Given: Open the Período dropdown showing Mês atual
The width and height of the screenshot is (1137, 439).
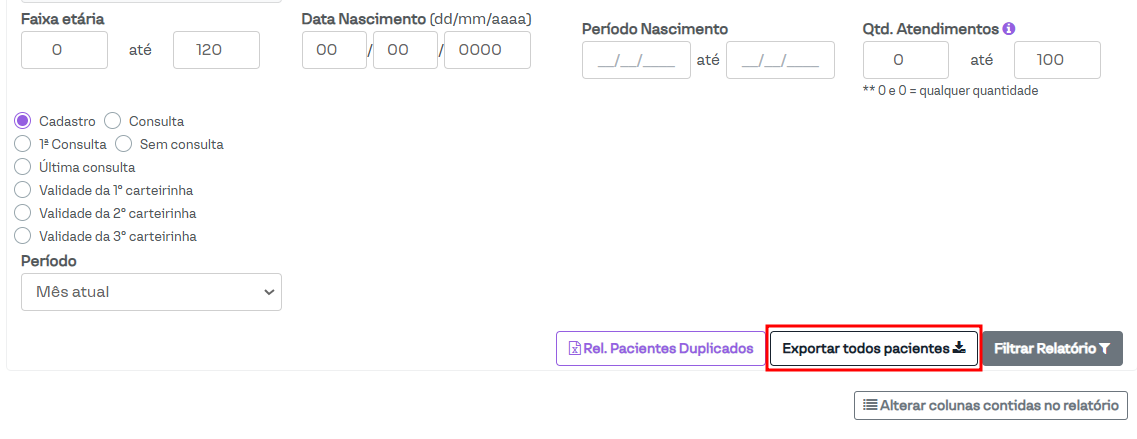Looking at the screenshot, I should 151,292.
